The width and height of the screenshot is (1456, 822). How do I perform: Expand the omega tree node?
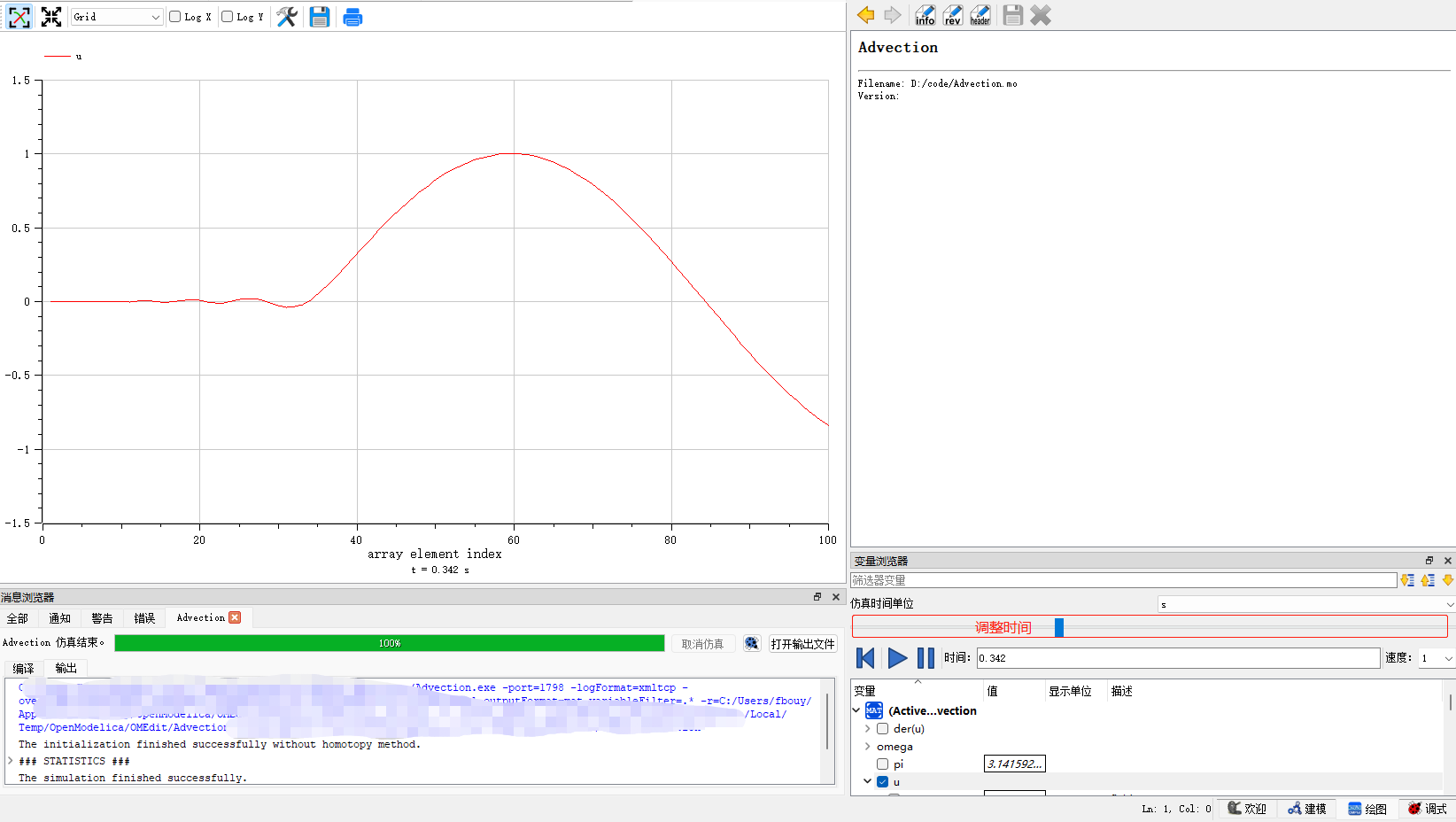(867, 747)
